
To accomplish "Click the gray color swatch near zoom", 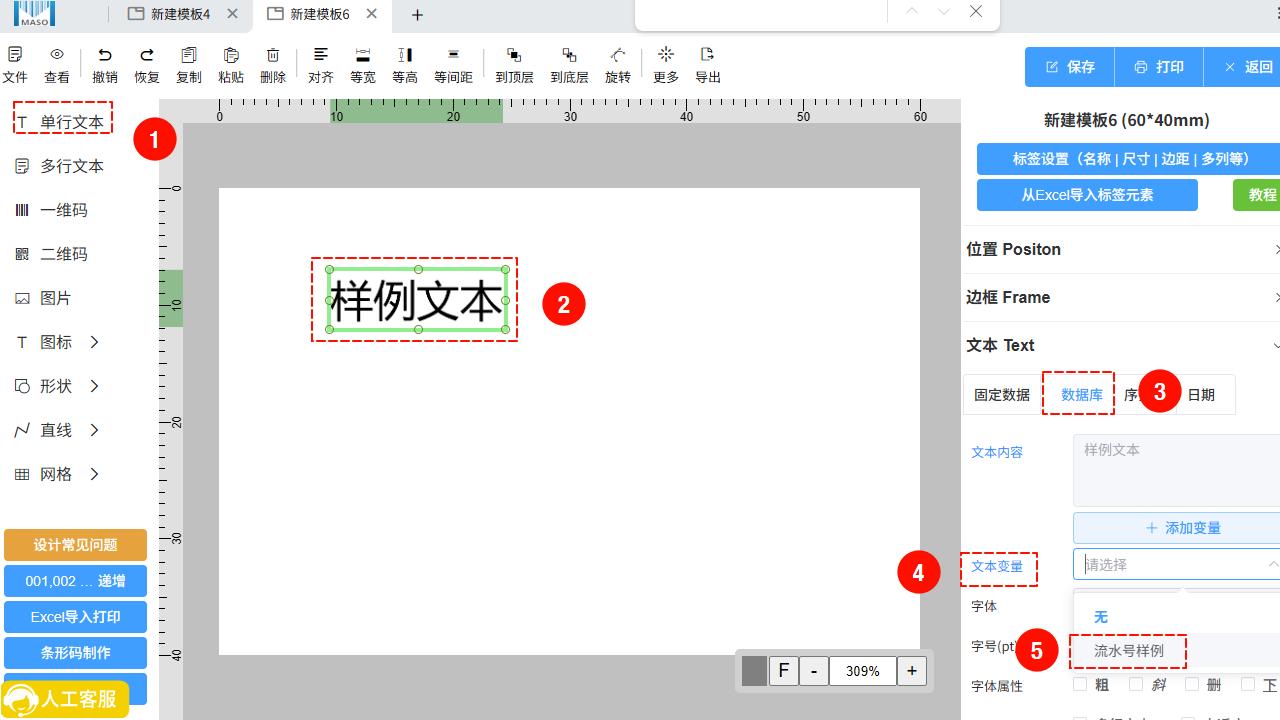I will 755,671.
